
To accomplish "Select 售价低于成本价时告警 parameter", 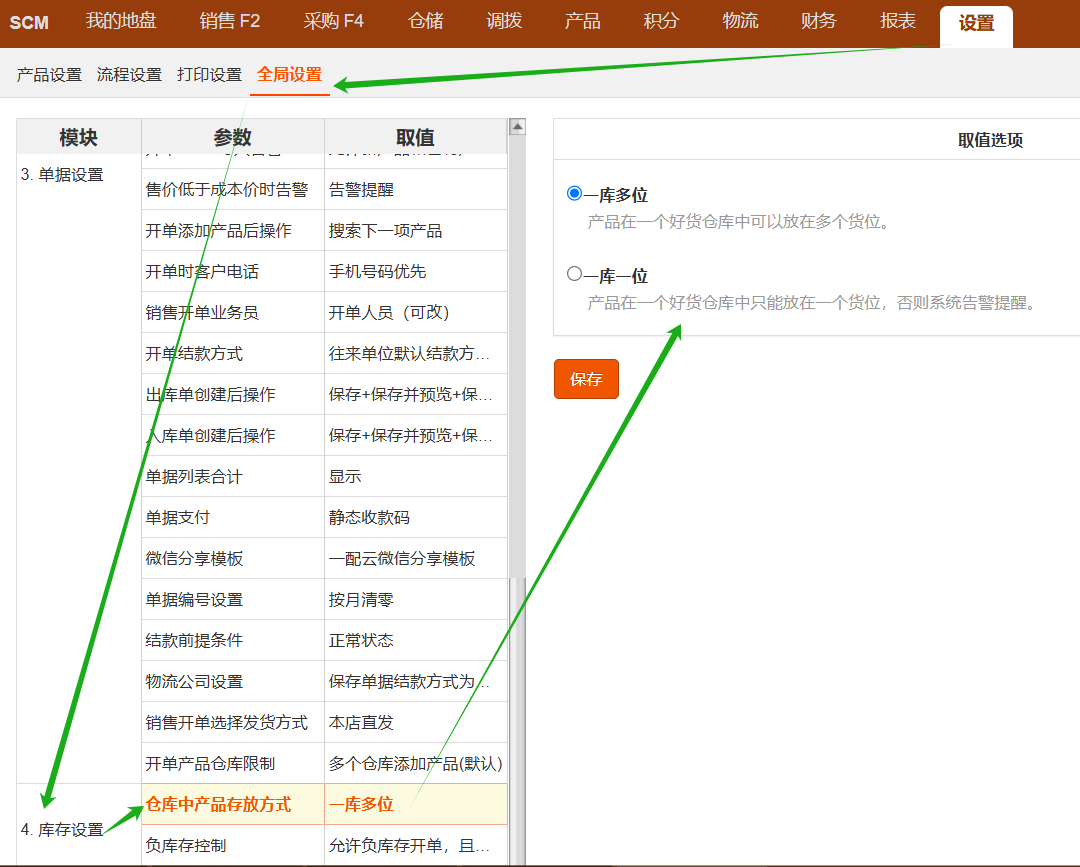I will (226, 189).
